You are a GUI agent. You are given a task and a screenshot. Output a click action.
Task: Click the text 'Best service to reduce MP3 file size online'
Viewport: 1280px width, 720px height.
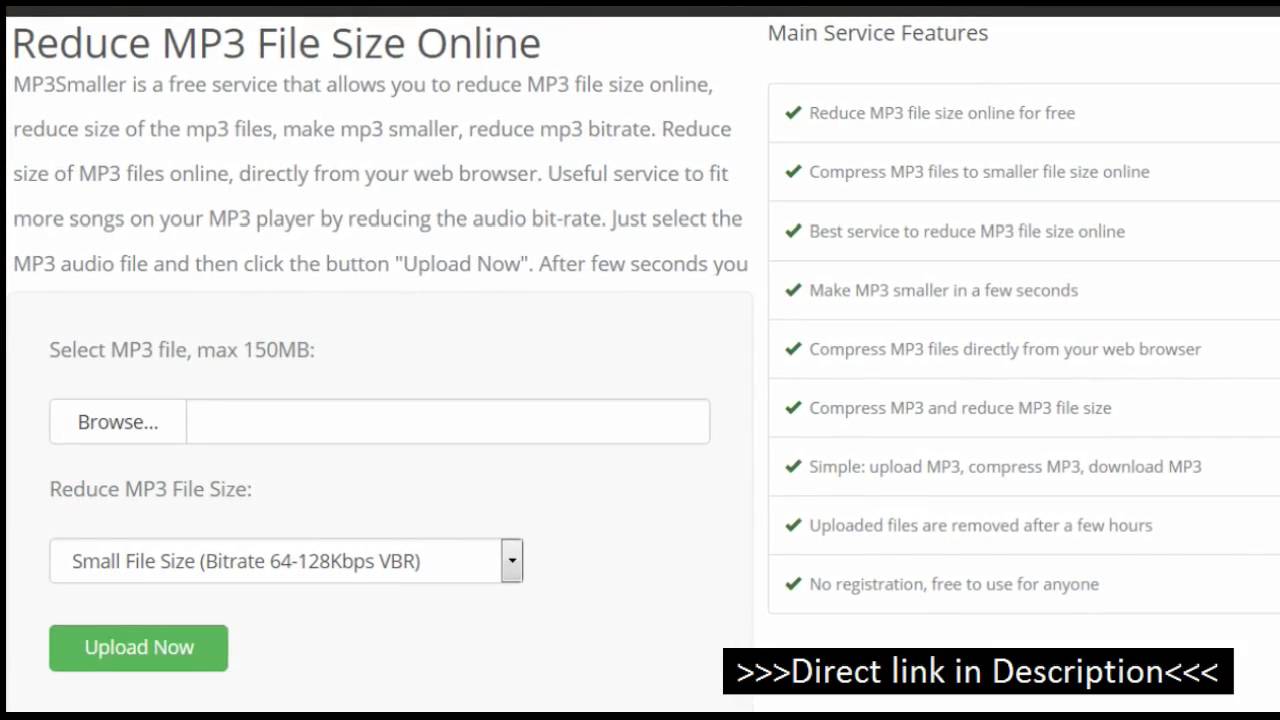pyautogui.click(x=967, y=231)
